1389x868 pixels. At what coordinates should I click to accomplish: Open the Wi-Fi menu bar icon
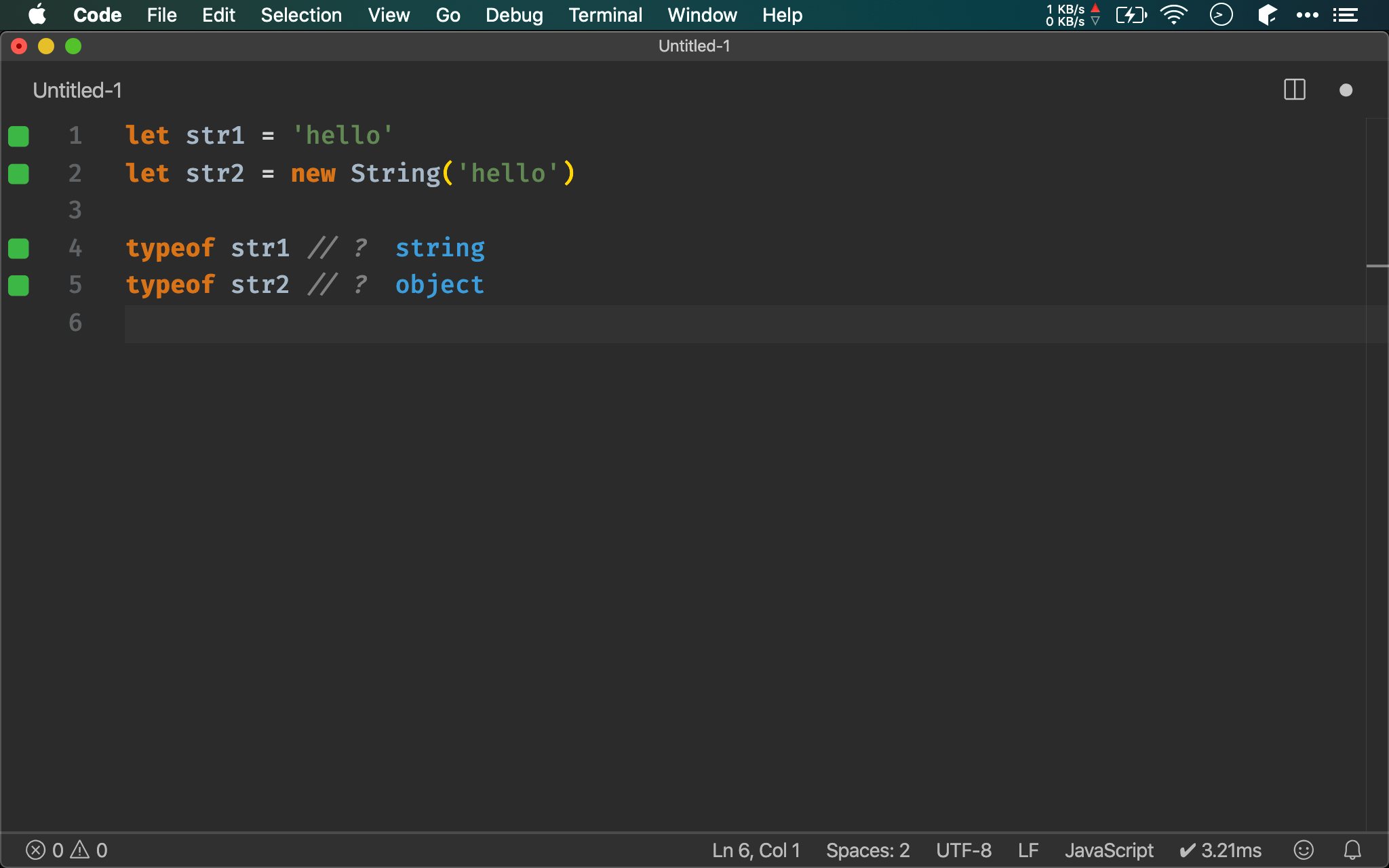(1173, 14)
